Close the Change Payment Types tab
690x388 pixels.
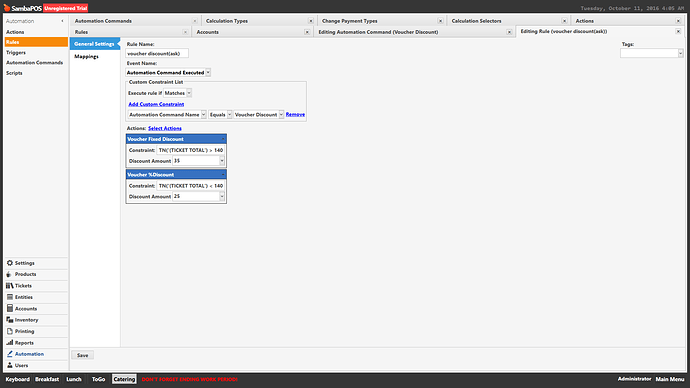click(x=440, y=21)
